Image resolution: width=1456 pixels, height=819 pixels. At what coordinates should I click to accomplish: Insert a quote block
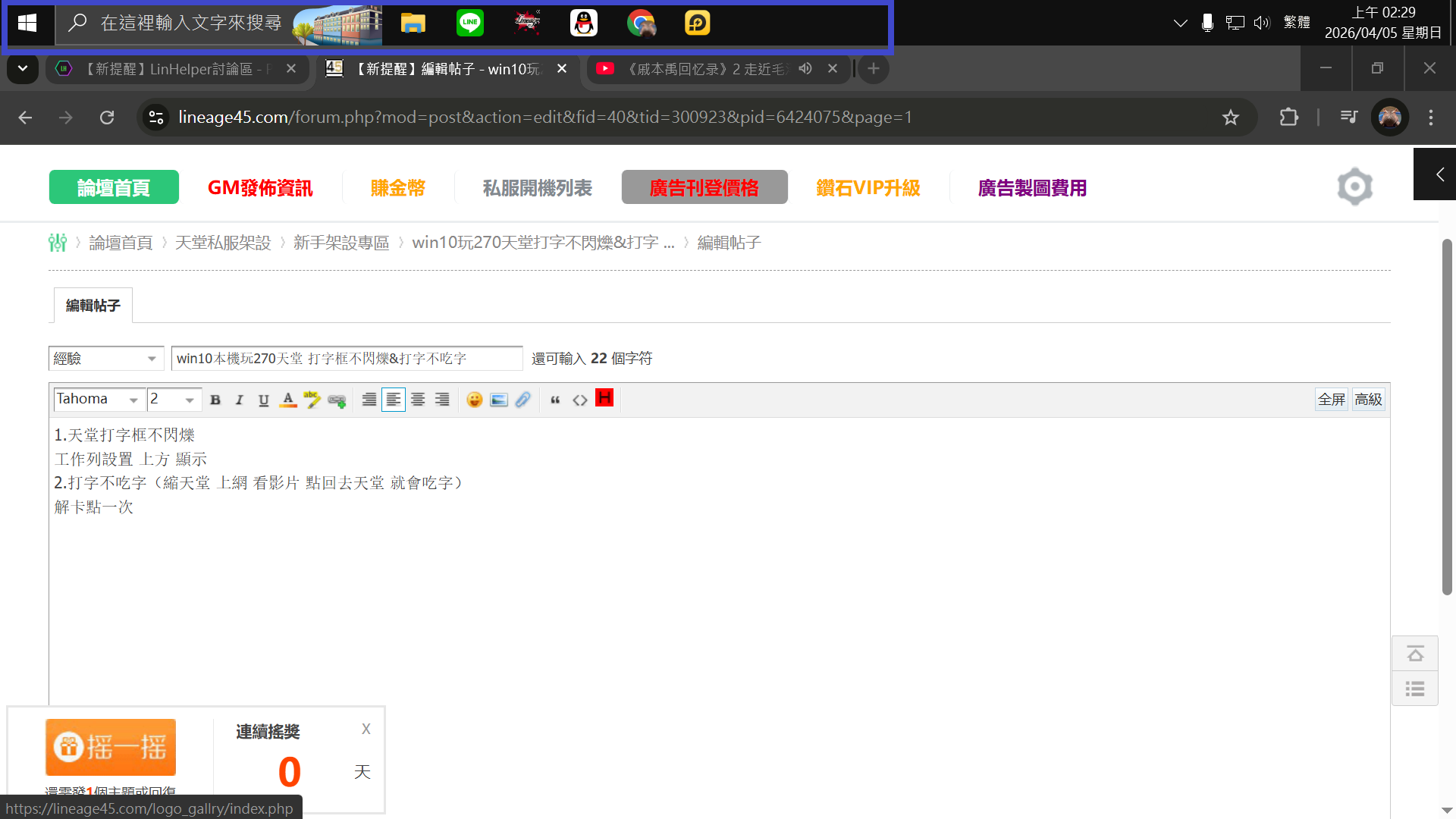coord(555,400)
